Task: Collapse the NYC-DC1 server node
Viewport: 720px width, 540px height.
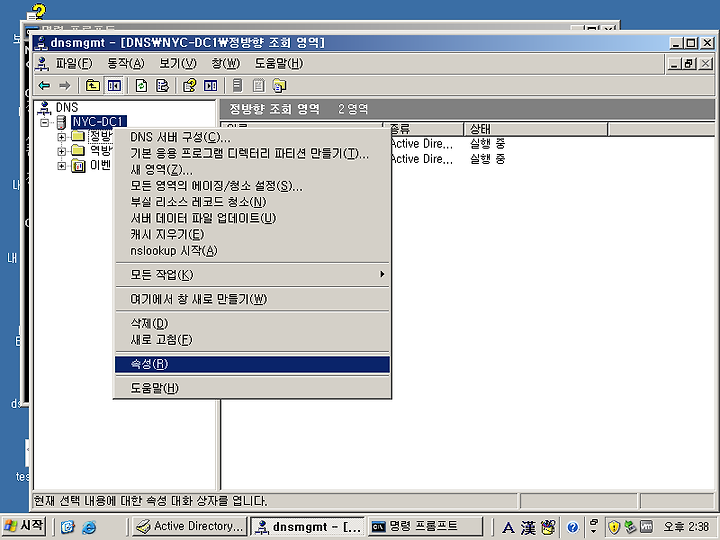Action: pos(45,122)
